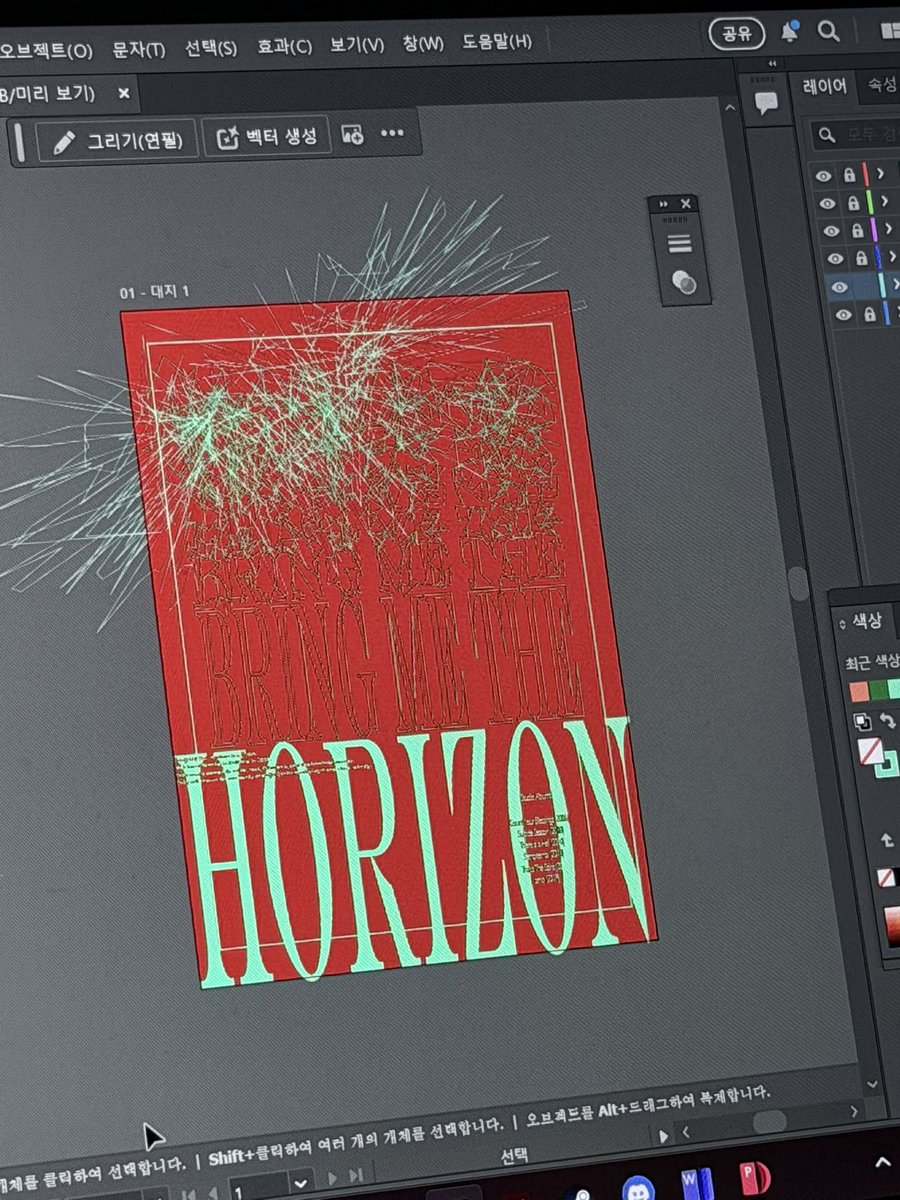Viewport: 900px width, 1200px height.
Task: Click the 공유 share button
Action: point(737,33)
